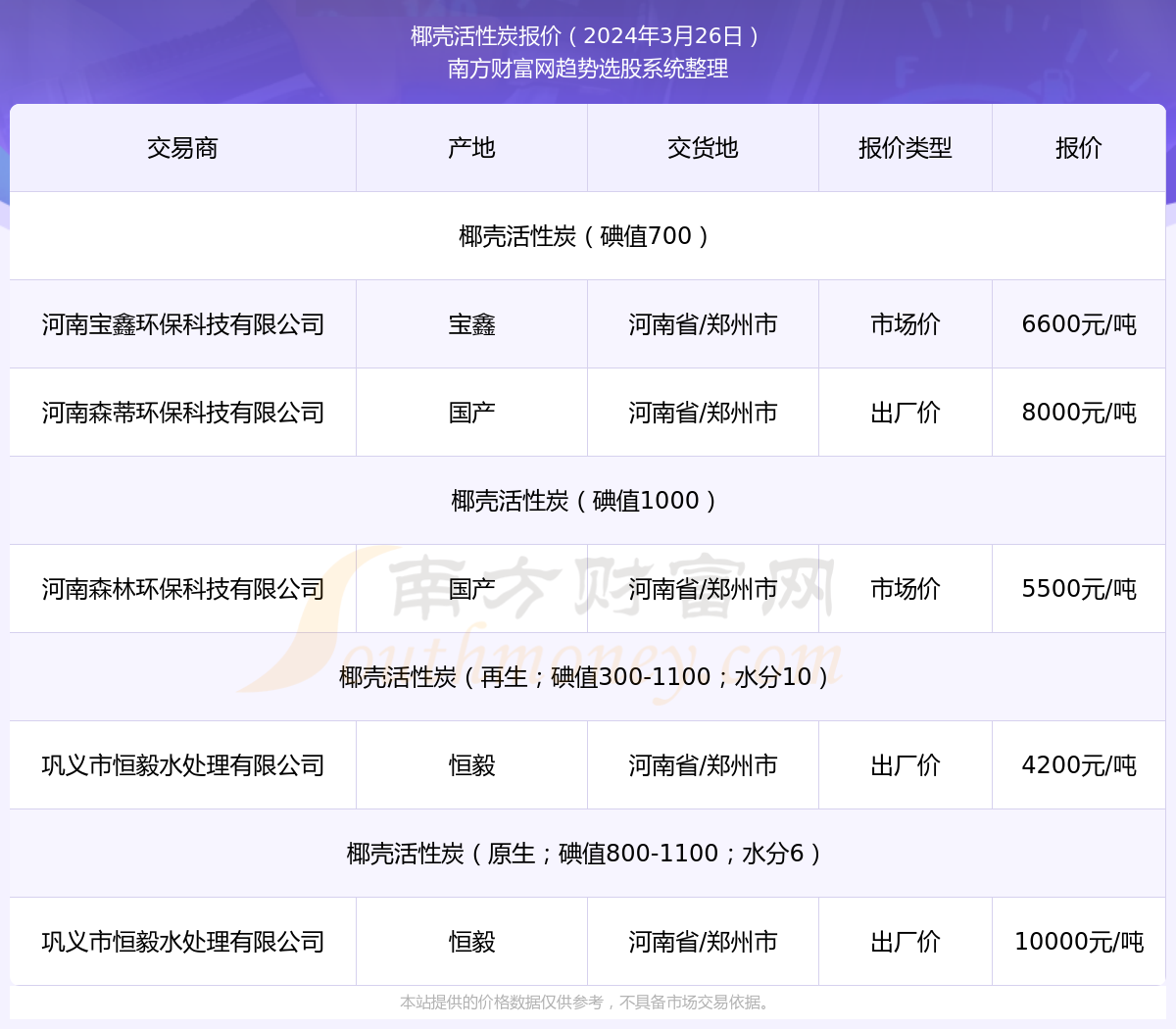
Task: Click 出厂价 in the 4200元 row
Action: (906, 765)
